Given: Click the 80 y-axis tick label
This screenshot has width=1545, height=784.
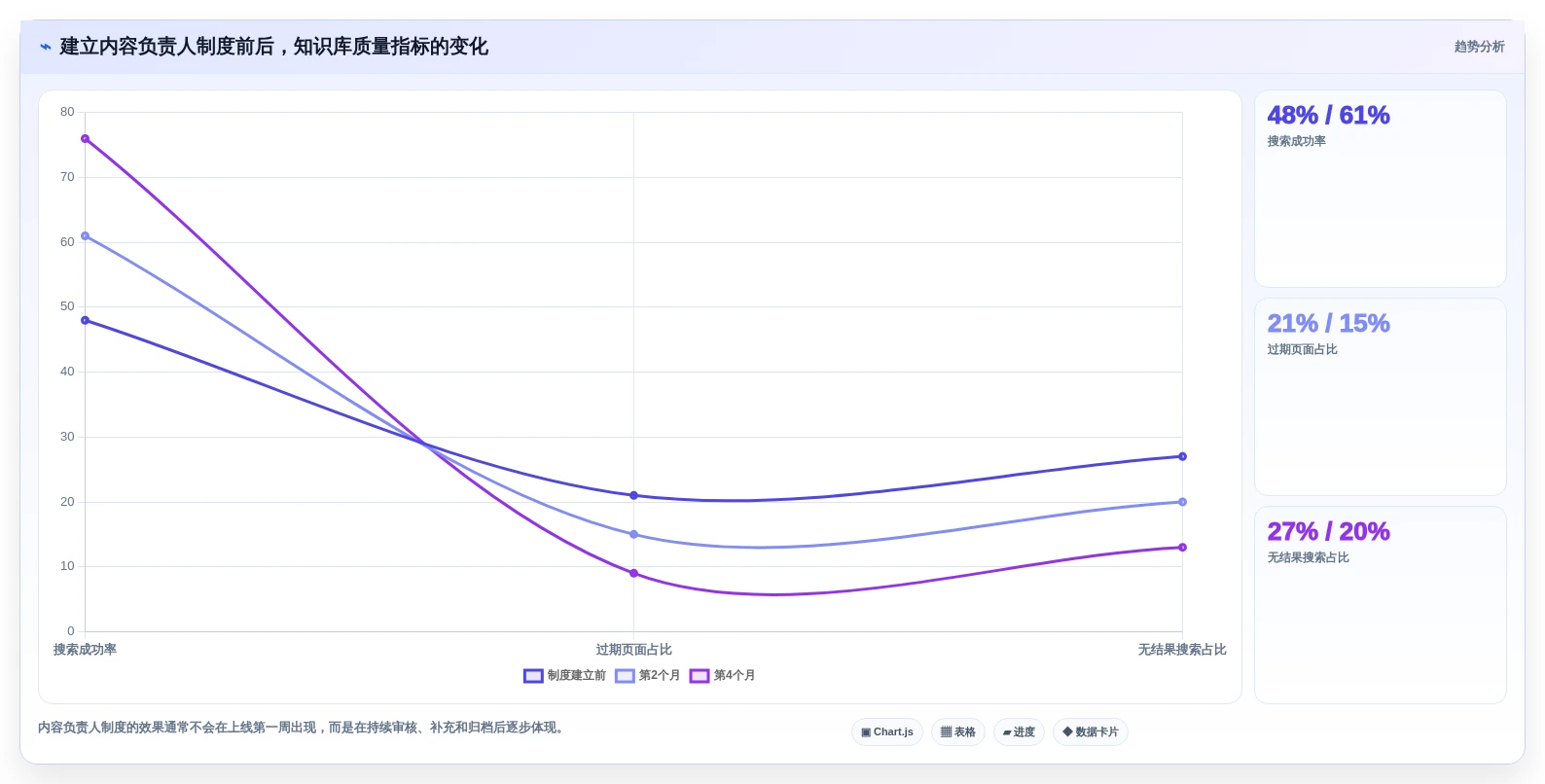Looking at the screenshot, I should [67, 112].
